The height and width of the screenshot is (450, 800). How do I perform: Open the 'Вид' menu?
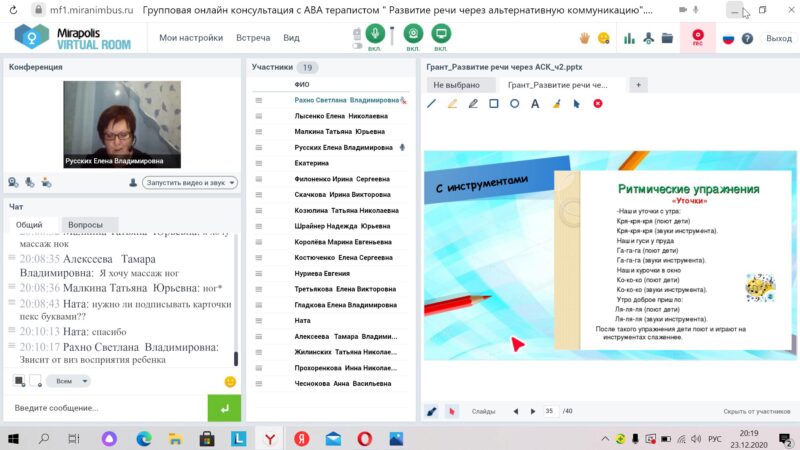(x=291, y=38)
